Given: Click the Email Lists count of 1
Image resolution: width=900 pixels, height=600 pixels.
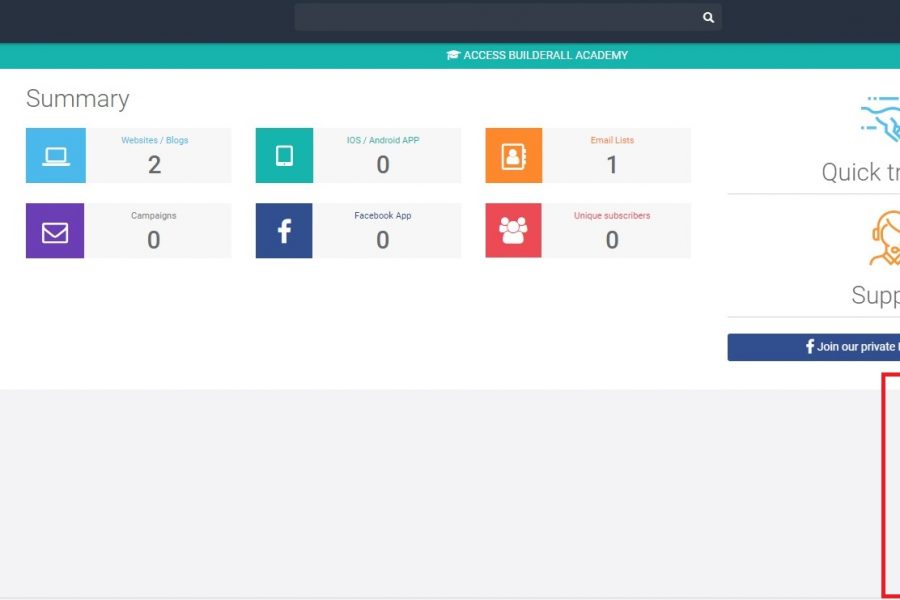Looking at the screenshot, I should point(612,165).
